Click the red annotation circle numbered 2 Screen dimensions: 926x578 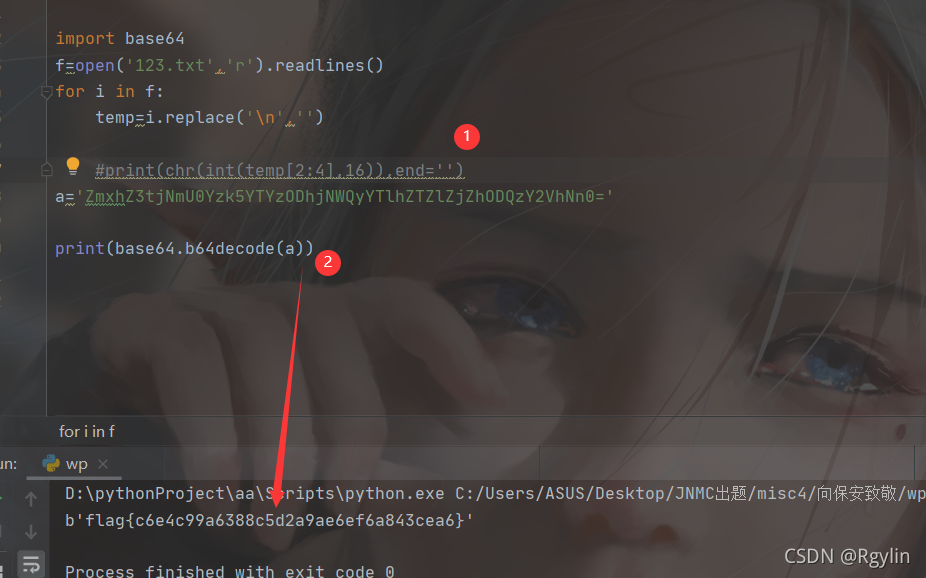(x=328, y=262)
